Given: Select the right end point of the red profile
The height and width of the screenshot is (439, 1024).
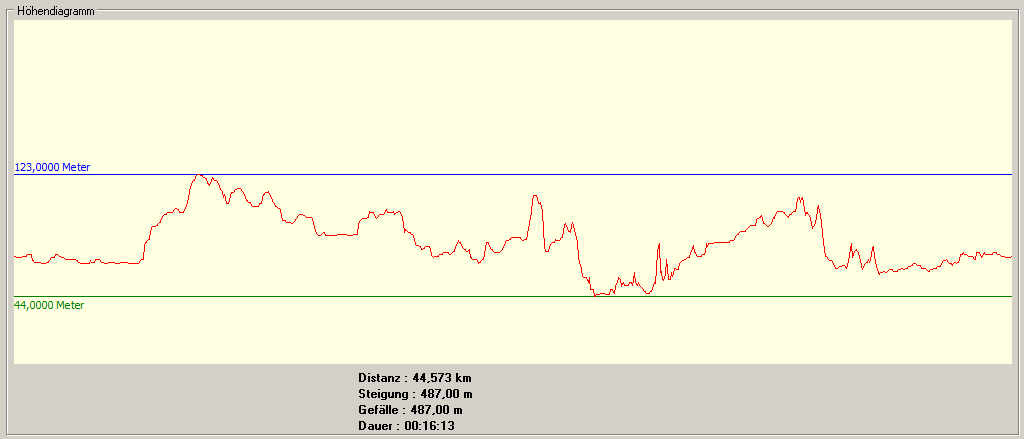Looking at the screenshot, I should pyautogui.click(x=1010, y=257).
